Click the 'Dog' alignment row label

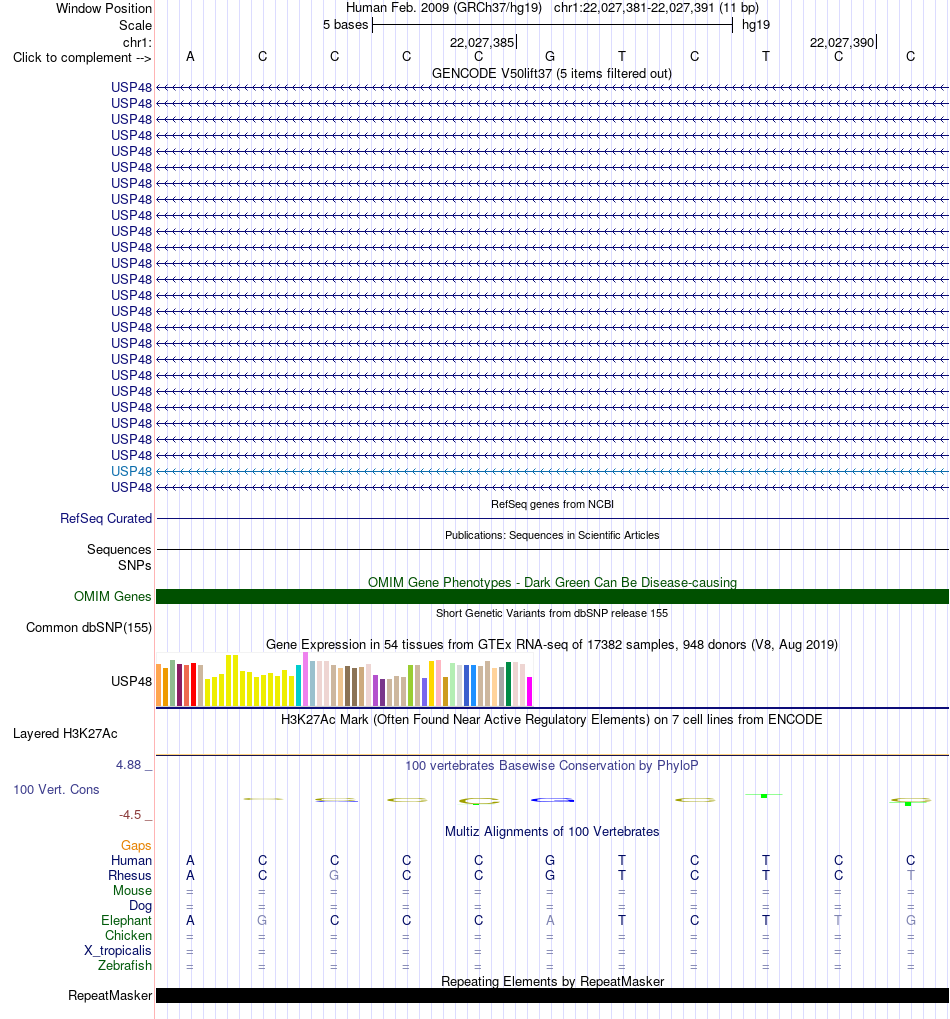[140, 905]
